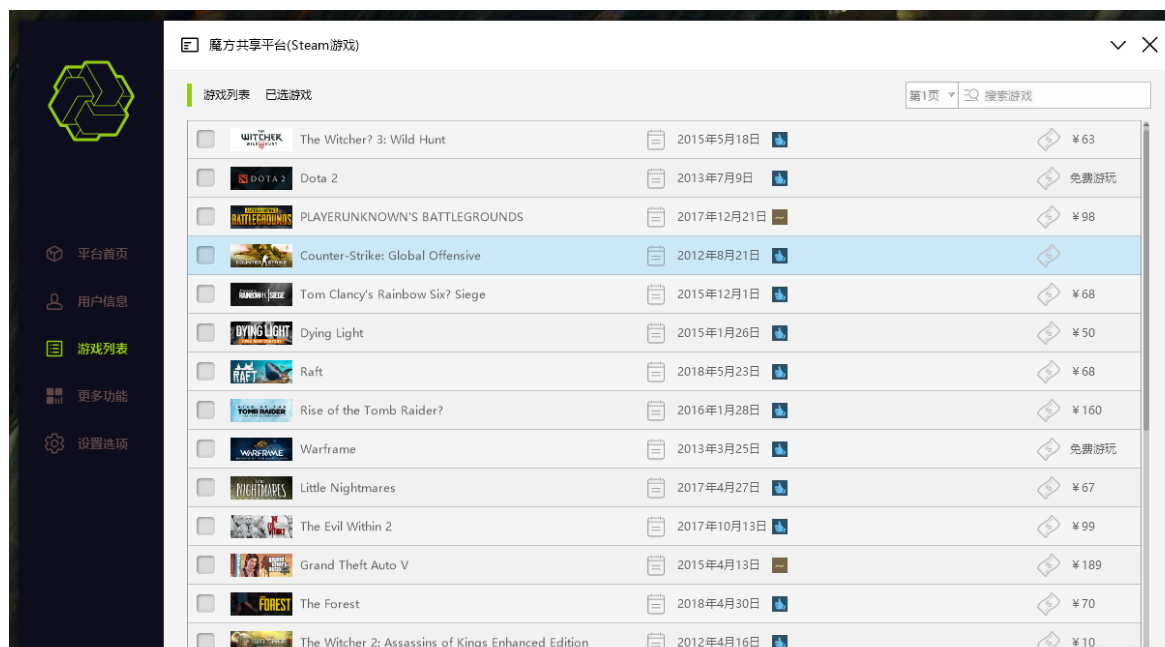1165x647 pixels.
Task: Click the calendar icon for The Evil Within 2
Action: coord(655,527)
